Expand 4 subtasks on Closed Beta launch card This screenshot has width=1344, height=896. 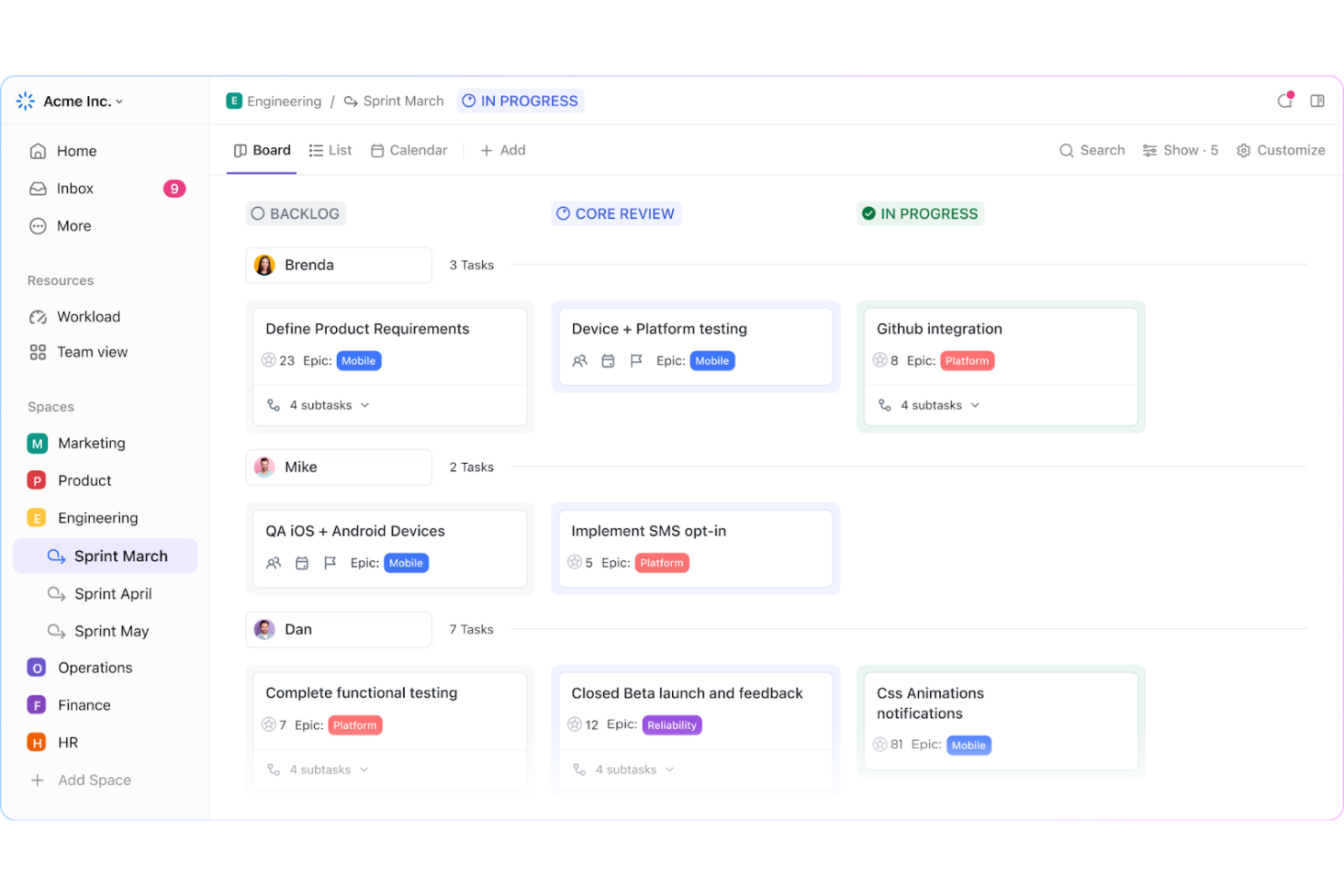[x=624, y=770]
